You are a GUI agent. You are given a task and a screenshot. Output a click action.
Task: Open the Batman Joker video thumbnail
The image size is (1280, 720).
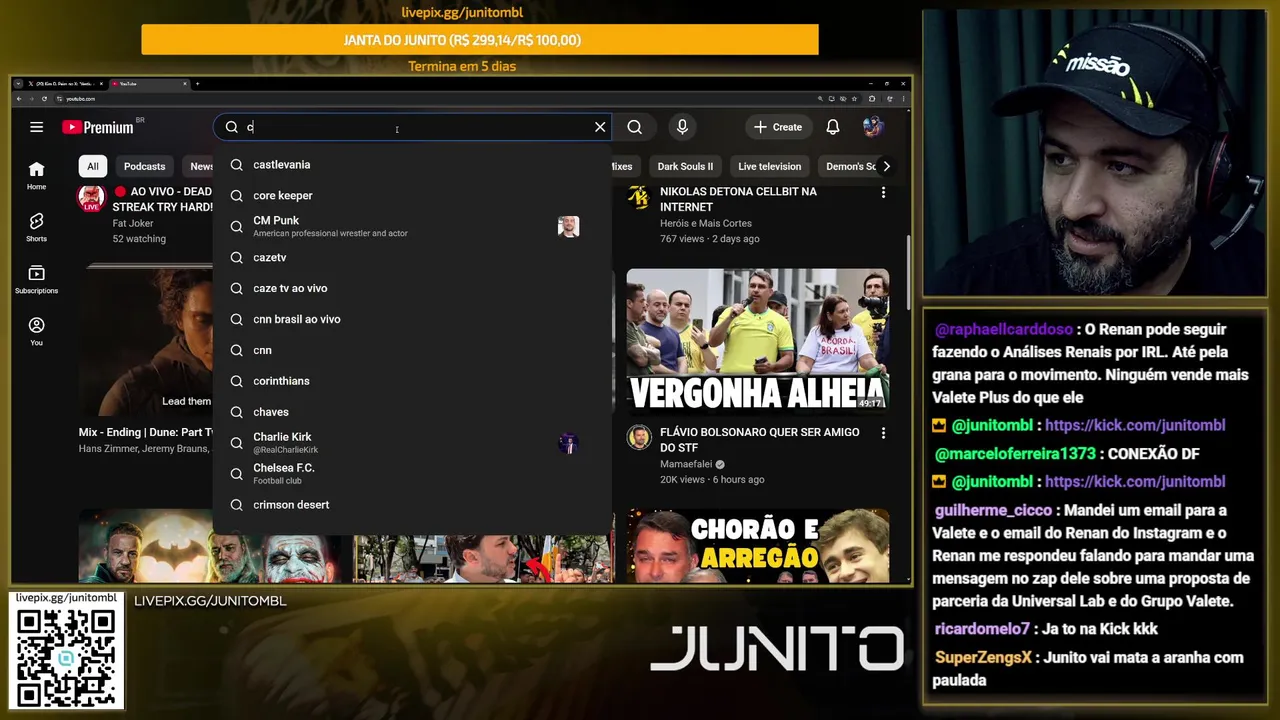[x=210, y=546]
